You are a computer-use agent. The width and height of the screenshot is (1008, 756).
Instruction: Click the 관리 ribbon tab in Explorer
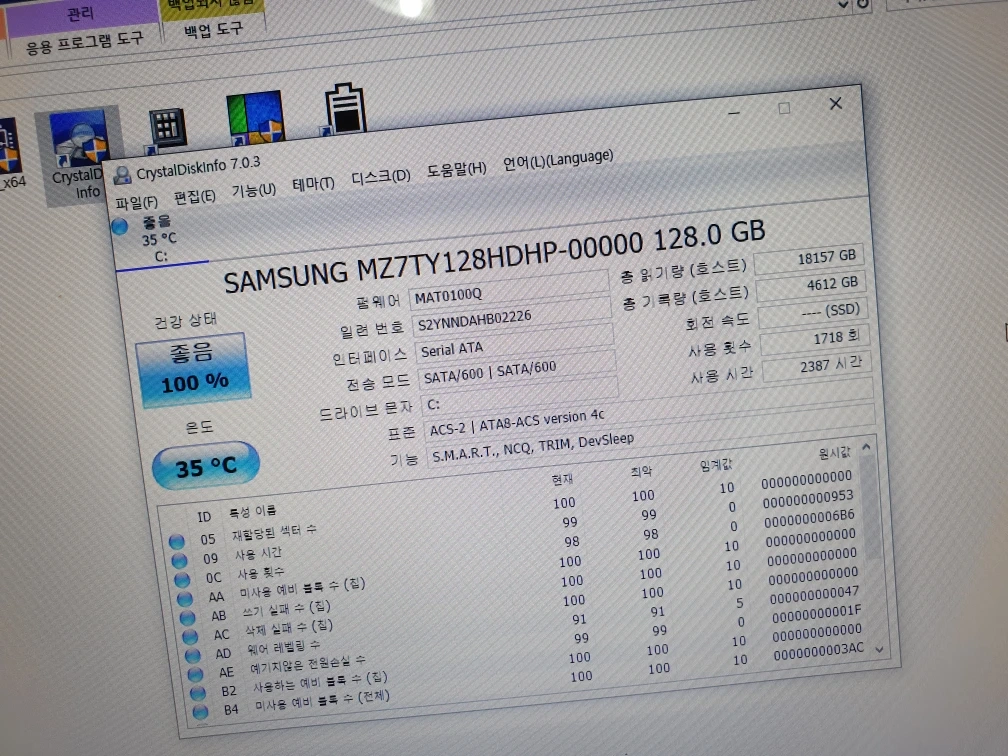click(81, 14)
